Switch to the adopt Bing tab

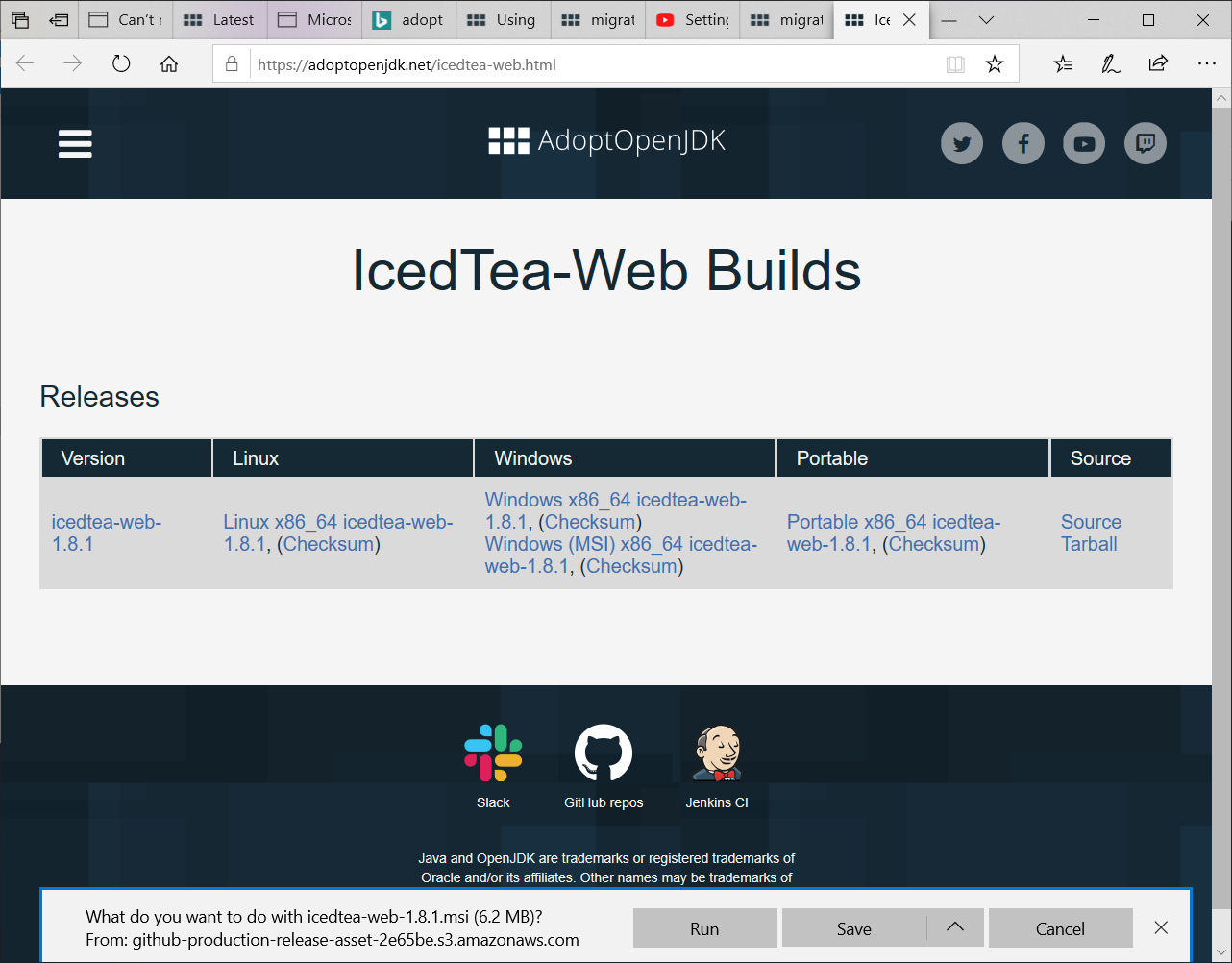click(x=408, y=20)
